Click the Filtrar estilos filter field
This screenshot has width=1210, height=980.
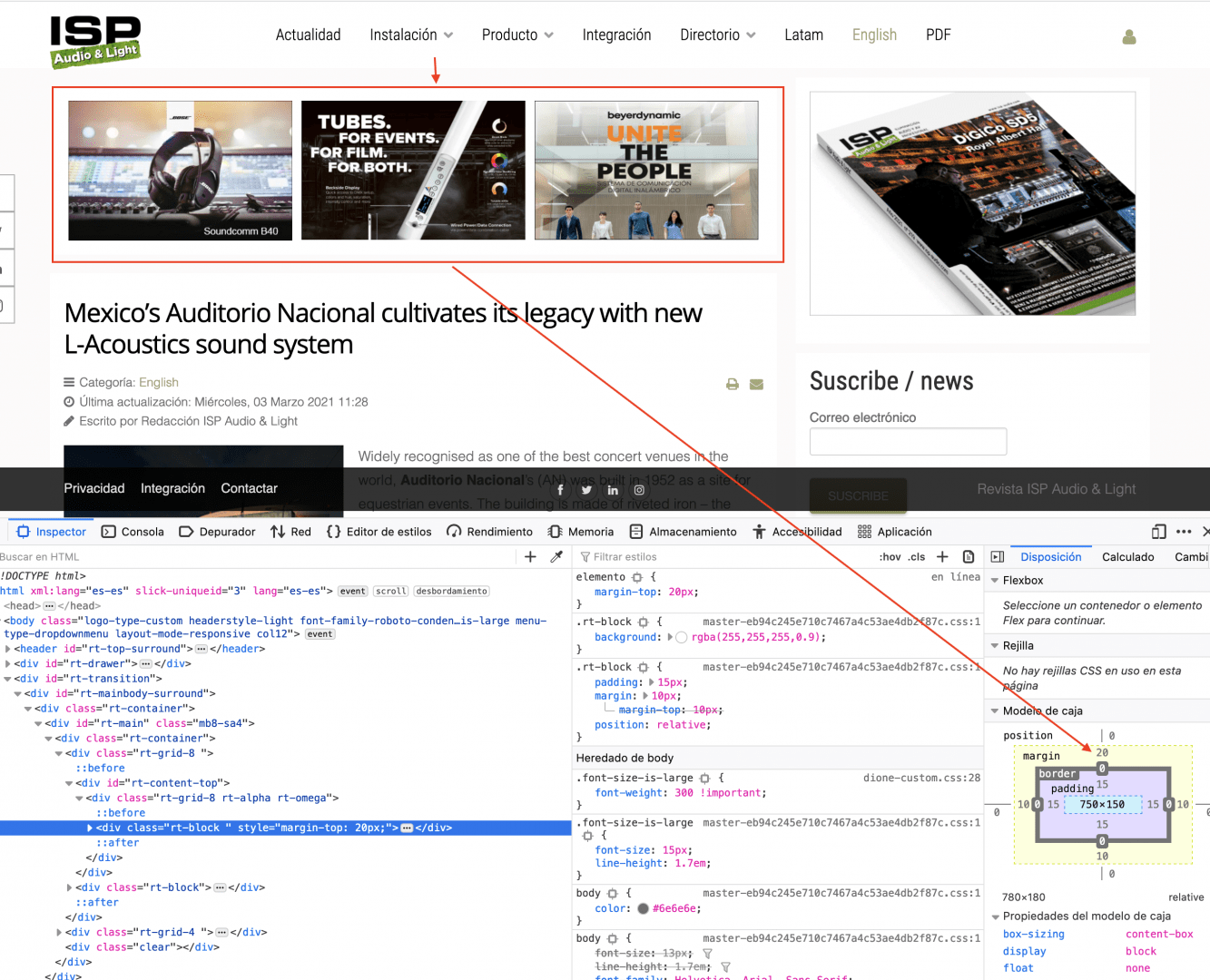click(724, 557)
